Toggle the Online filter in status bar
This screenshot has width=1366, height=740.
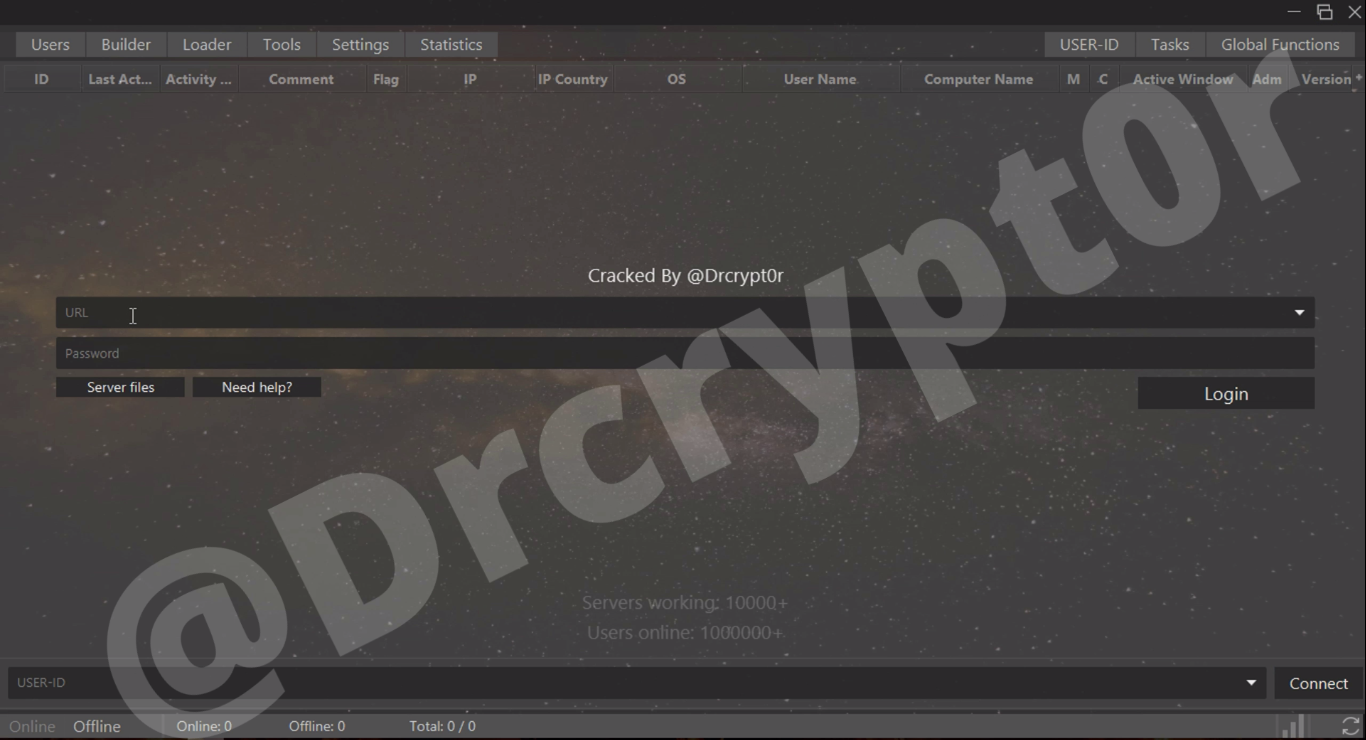click(x=32, y=727)
